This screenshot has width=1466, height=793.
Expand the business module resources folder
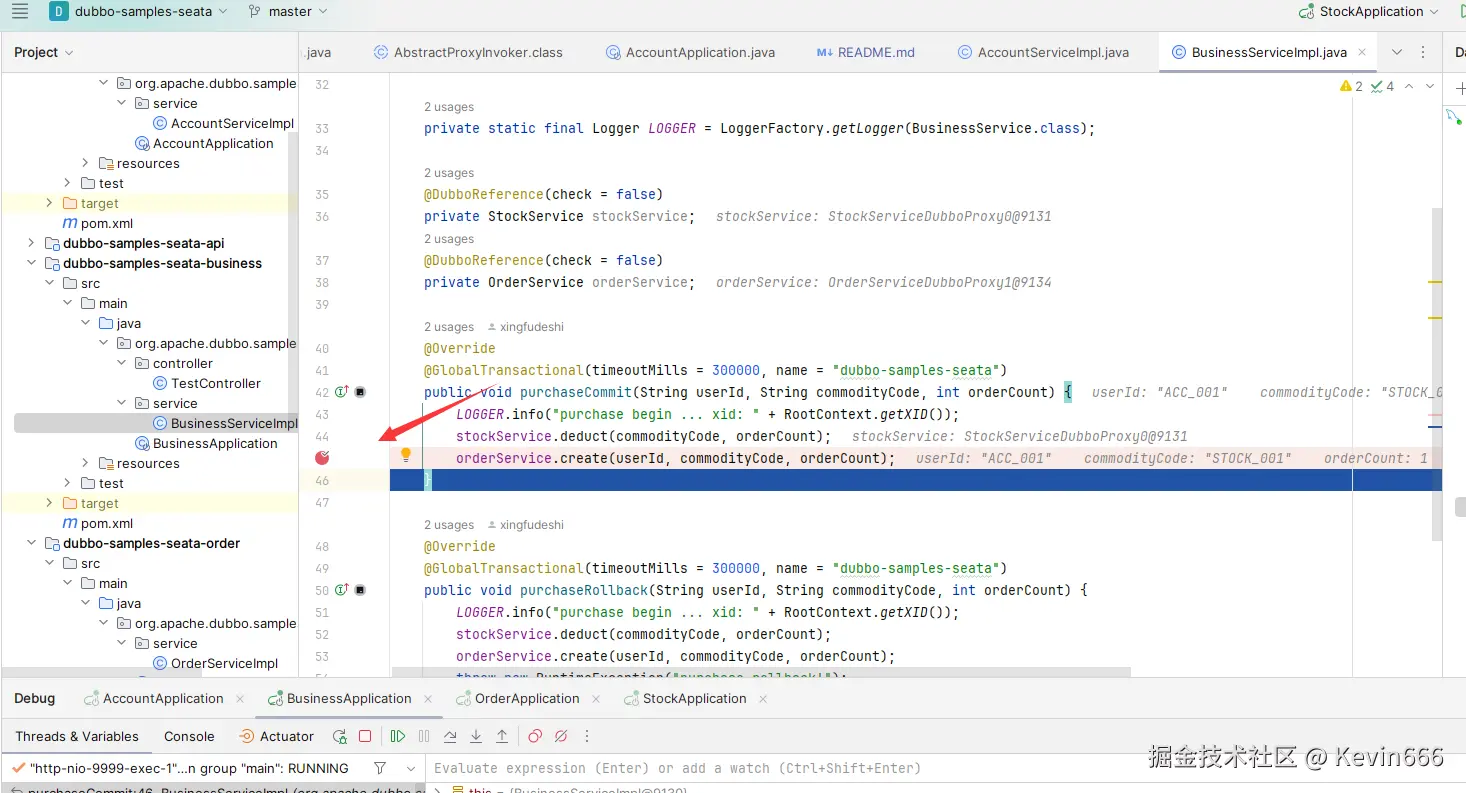[85, 463]
